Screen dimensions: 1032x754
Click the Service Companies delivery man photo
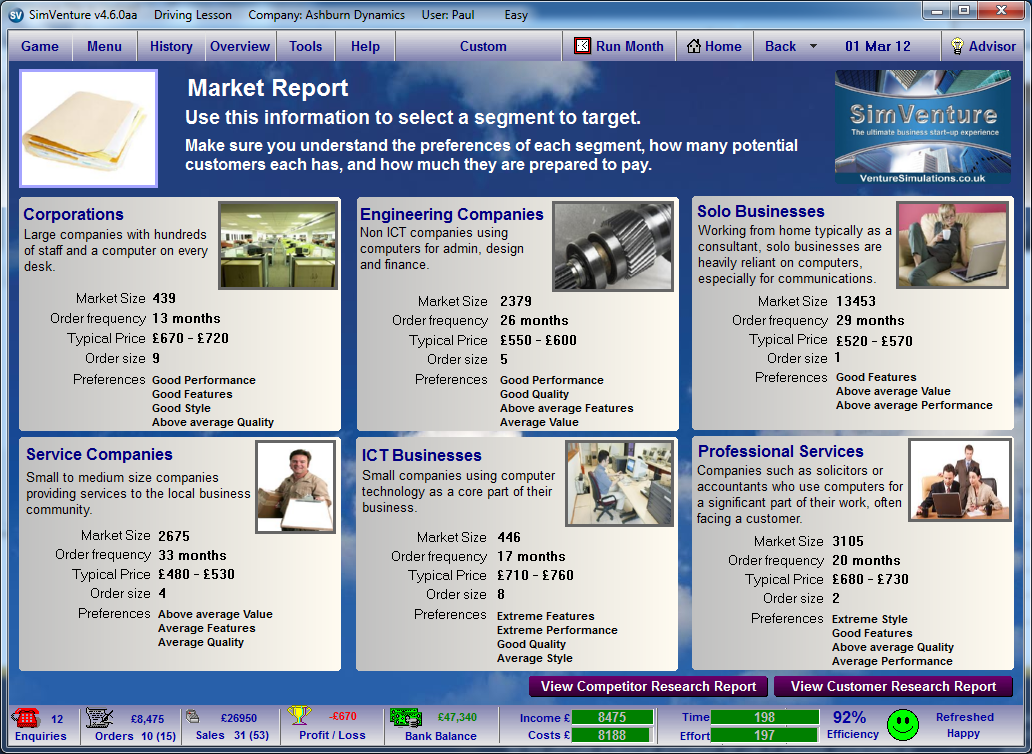coord(296,487)
